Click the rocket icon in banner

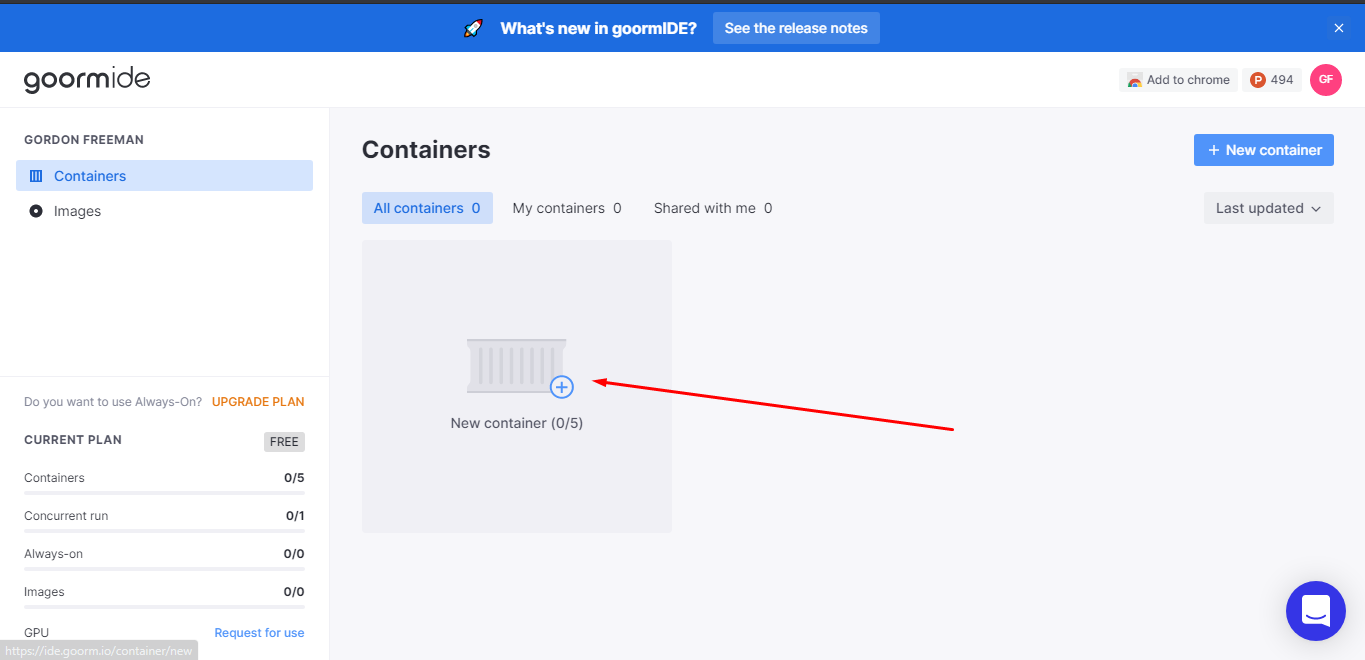pos(473,28)
